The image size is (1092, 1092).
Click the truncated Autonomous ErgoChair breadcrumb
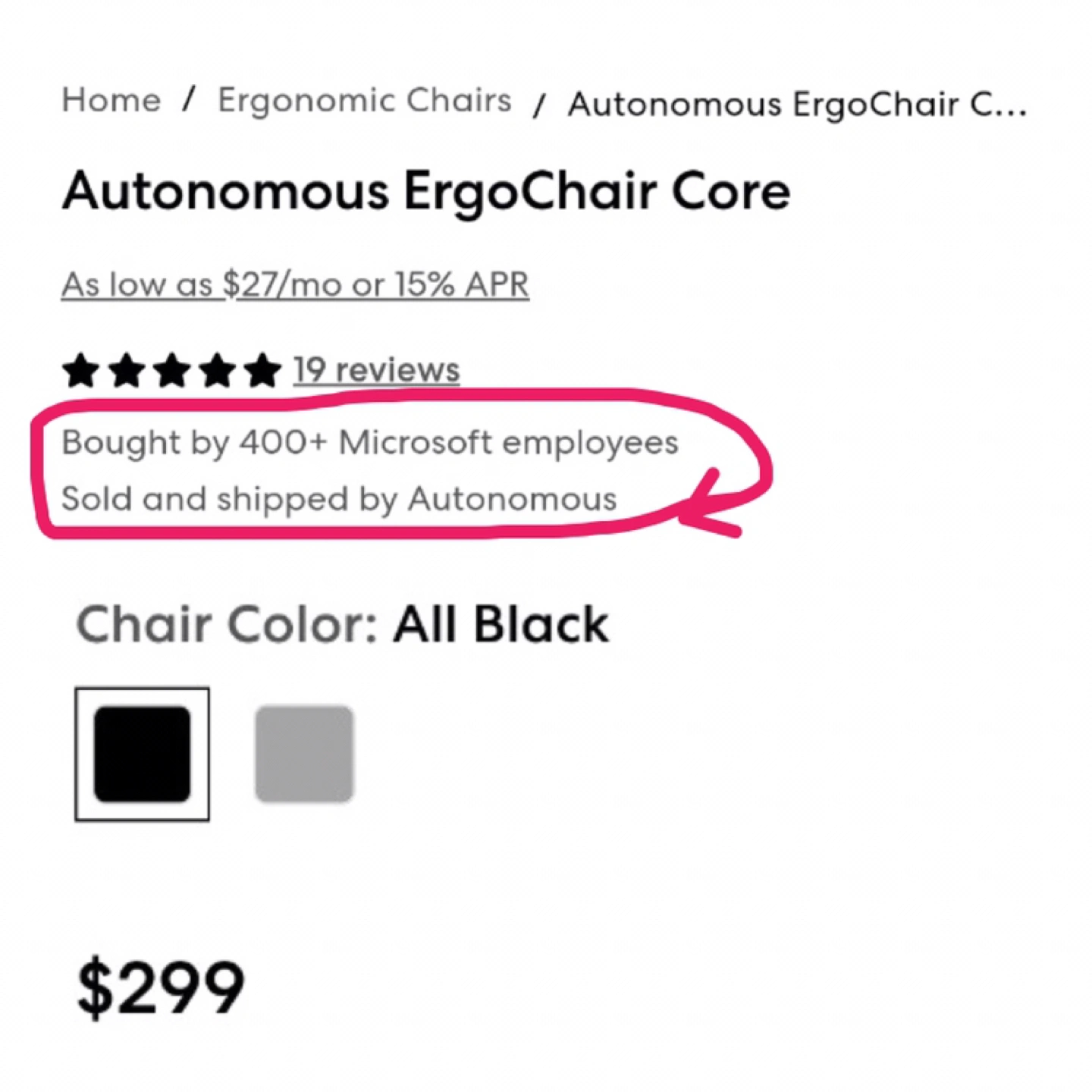click(796, 105)
